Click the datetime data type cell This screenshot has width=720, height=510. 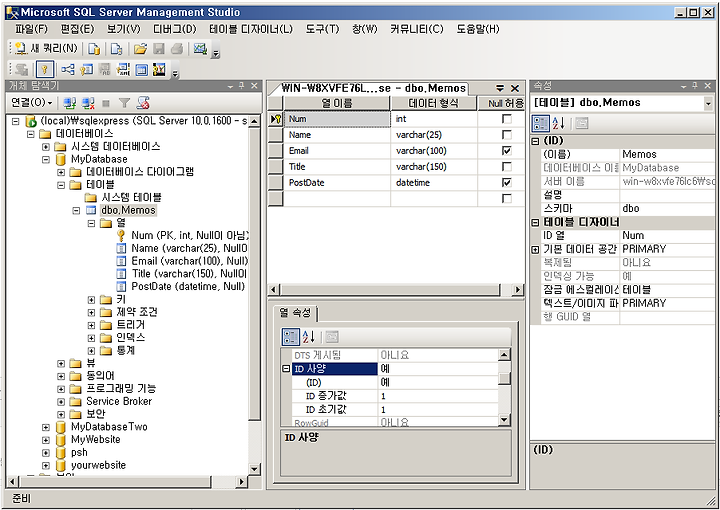pyautogui.click(x=434, y=182)
